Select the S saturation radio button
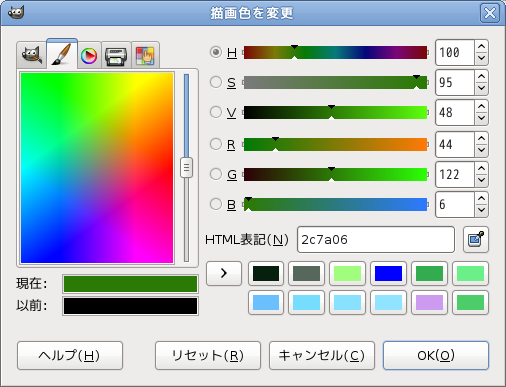The image size is (506, 387). click(x=216, y=82)
